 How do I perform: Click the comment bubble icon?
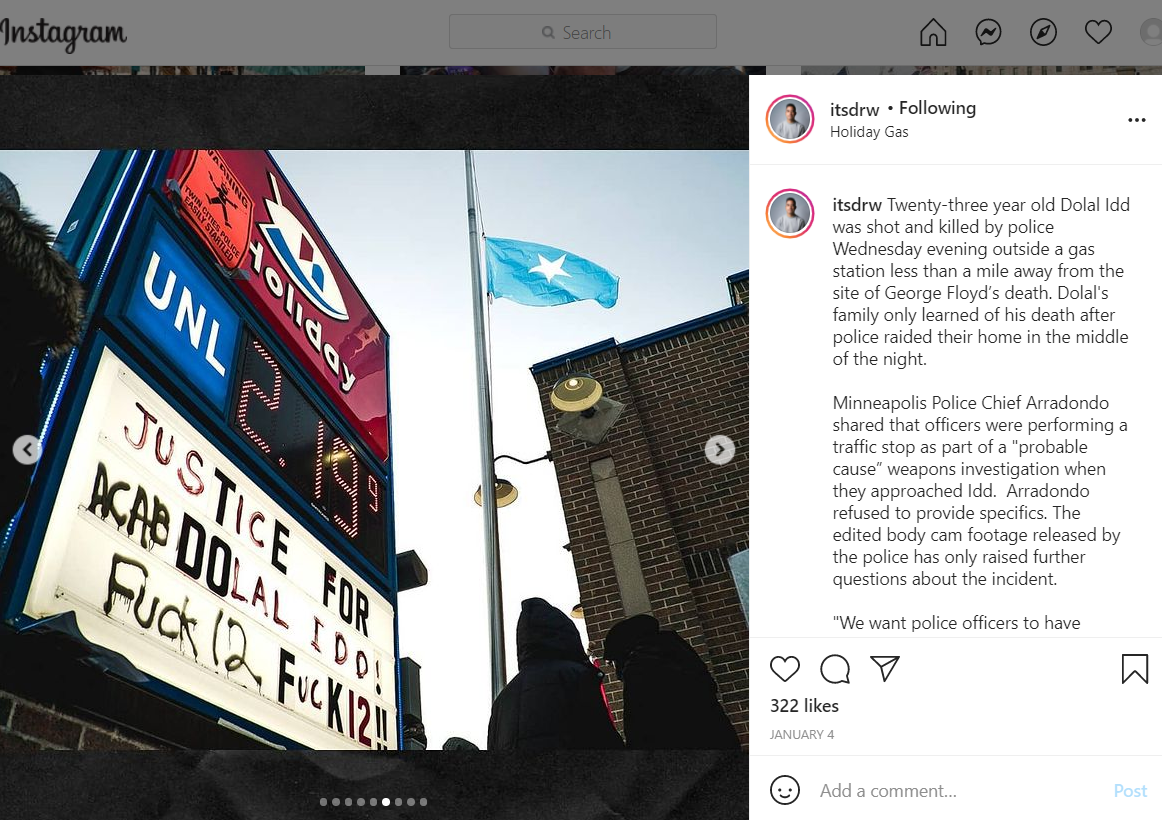[x=835, y=669]
